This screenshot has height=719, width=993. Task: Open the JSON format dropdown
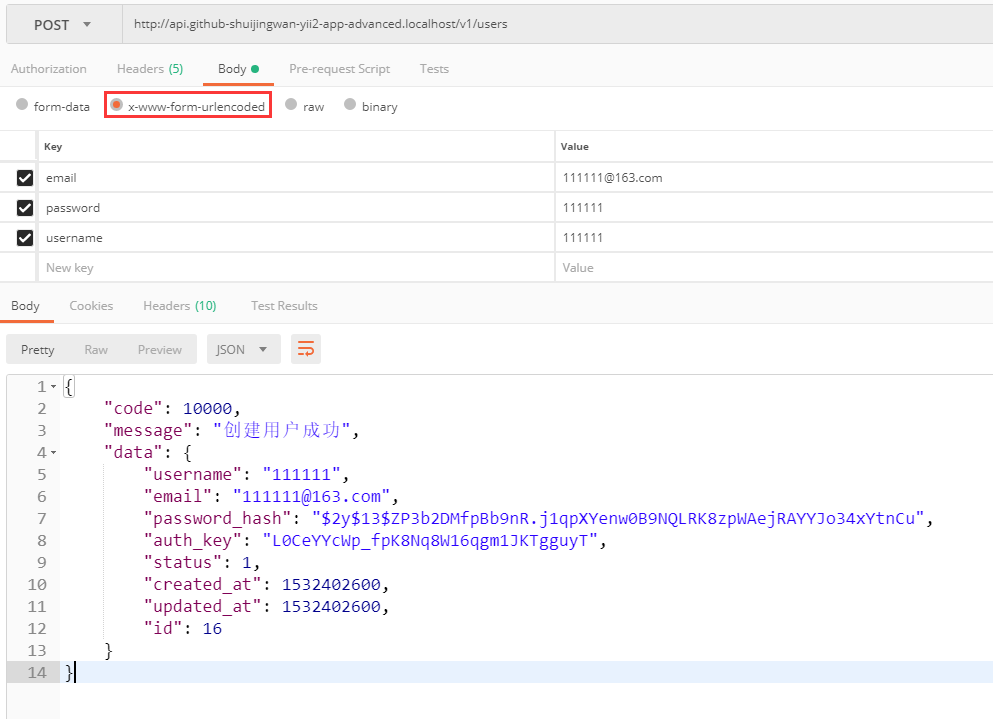(x=243, y=349)
